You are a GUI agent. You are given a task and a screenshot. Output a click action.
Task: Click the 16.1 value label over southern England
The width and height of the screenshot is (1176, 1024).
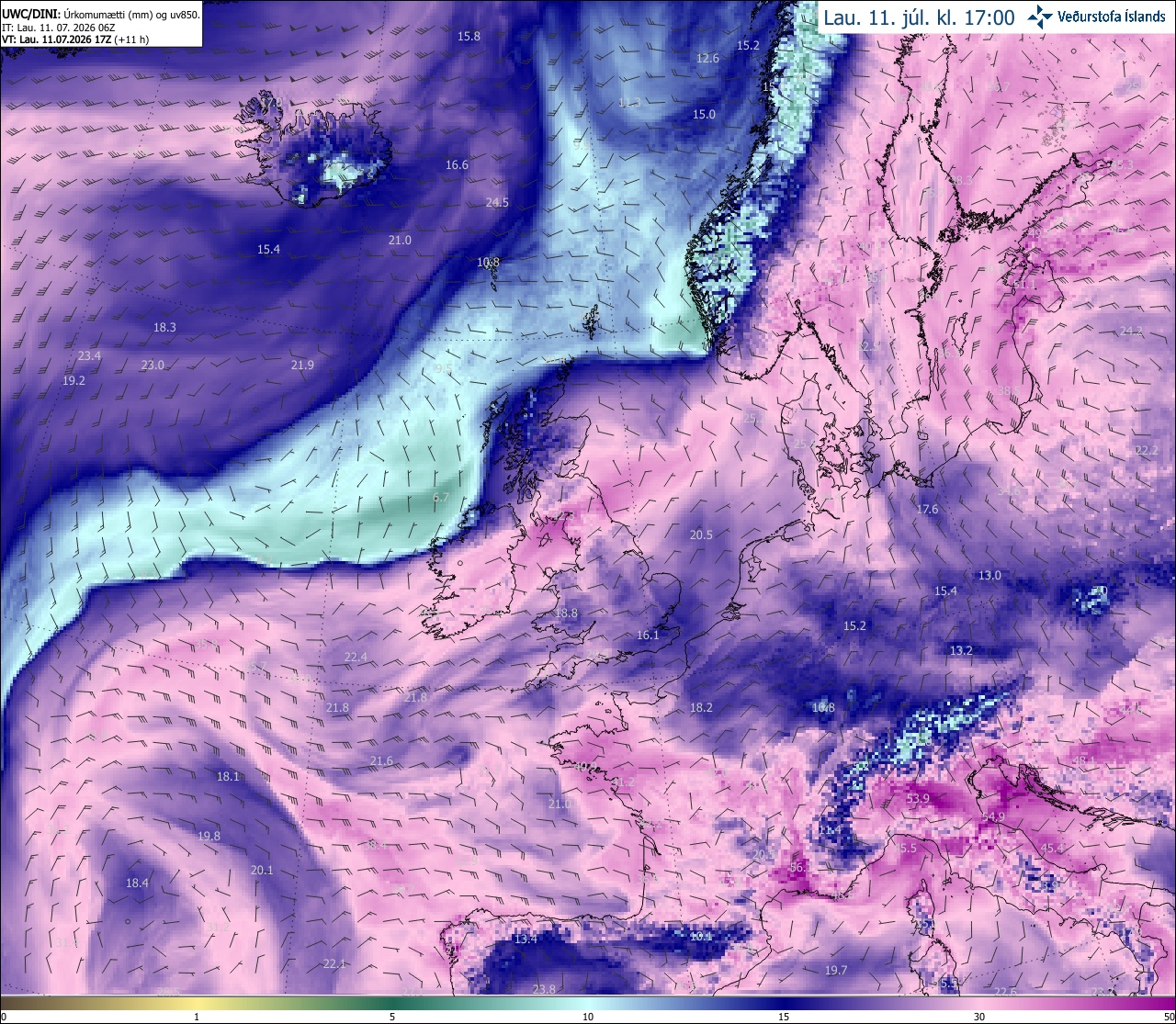(648, 635)
